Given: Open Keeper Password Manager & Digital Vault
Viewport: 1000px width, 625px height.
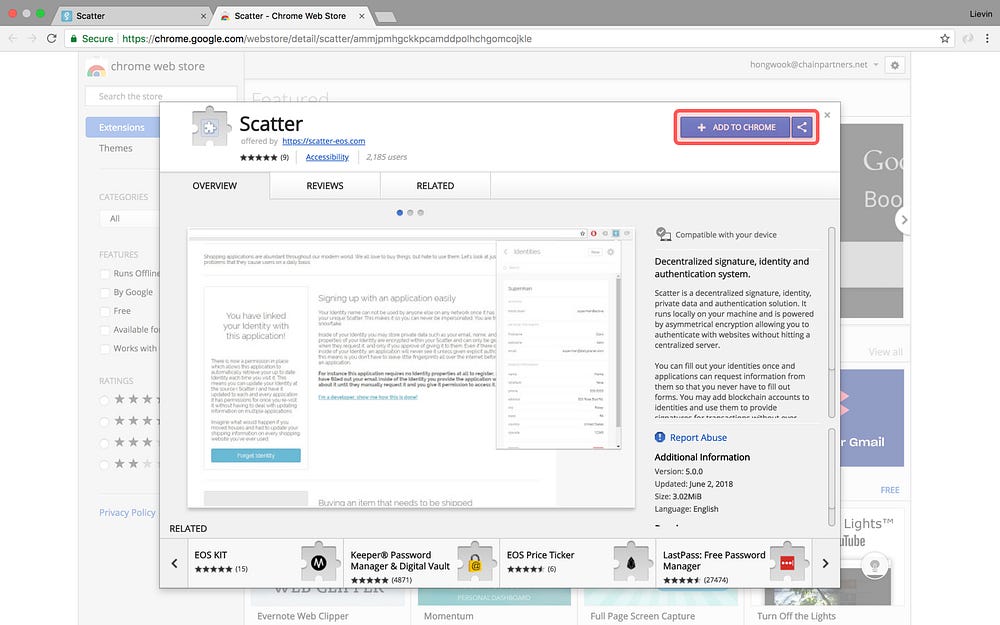Looking at the screenshot, I should pos(400,561).
